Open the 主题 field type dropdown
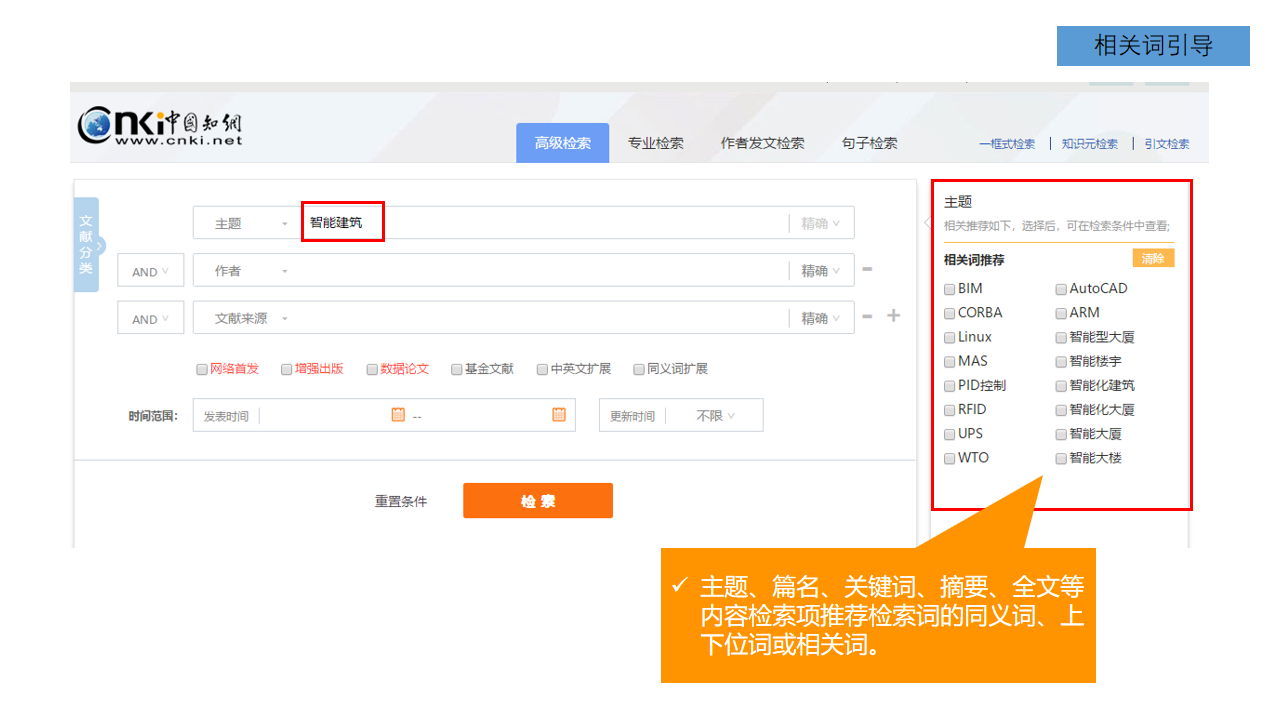The image size is (1280, 720). click(250, 223)
